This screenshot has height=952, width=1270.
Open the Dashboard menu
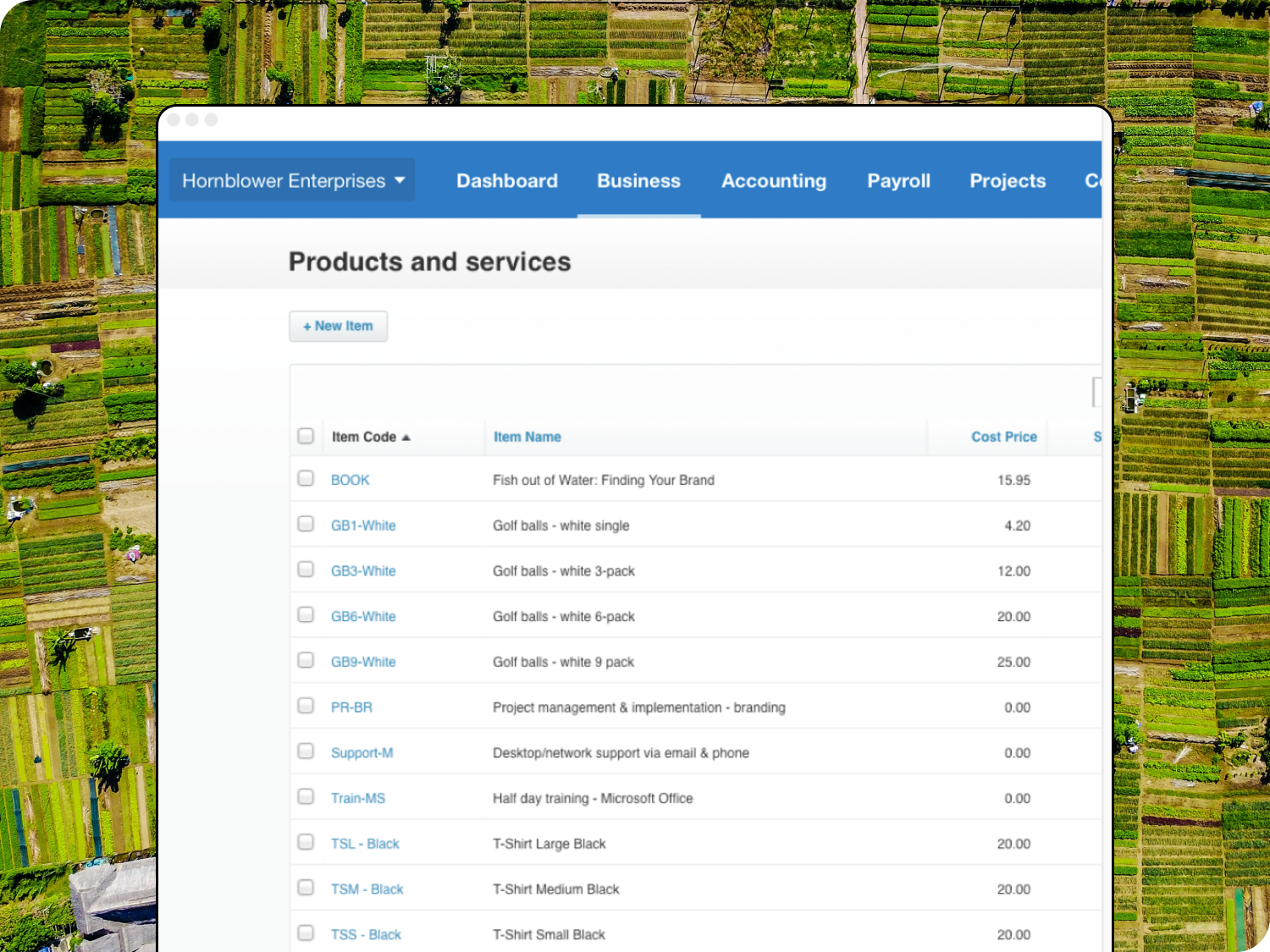coord(507,180)
